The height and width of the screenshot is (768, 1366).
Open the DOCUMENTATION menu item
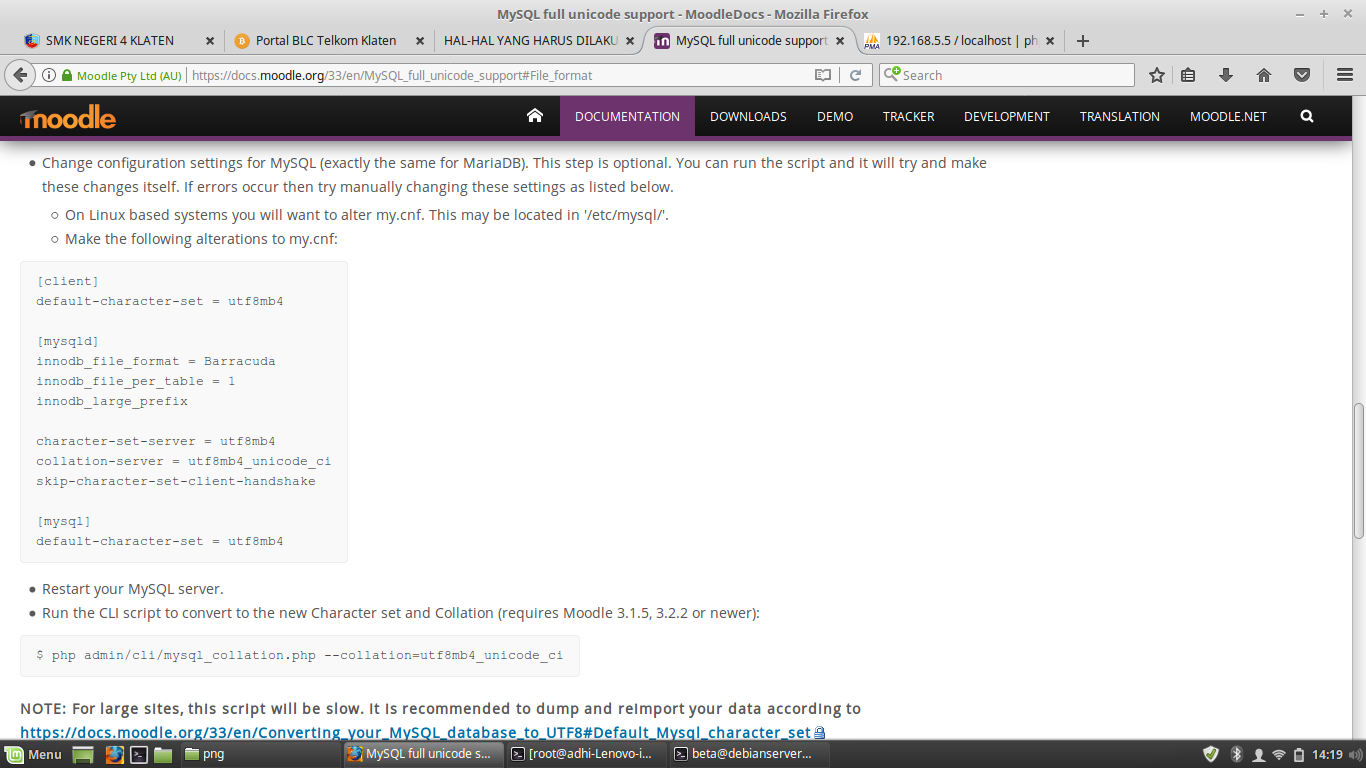tap(627, 116)
